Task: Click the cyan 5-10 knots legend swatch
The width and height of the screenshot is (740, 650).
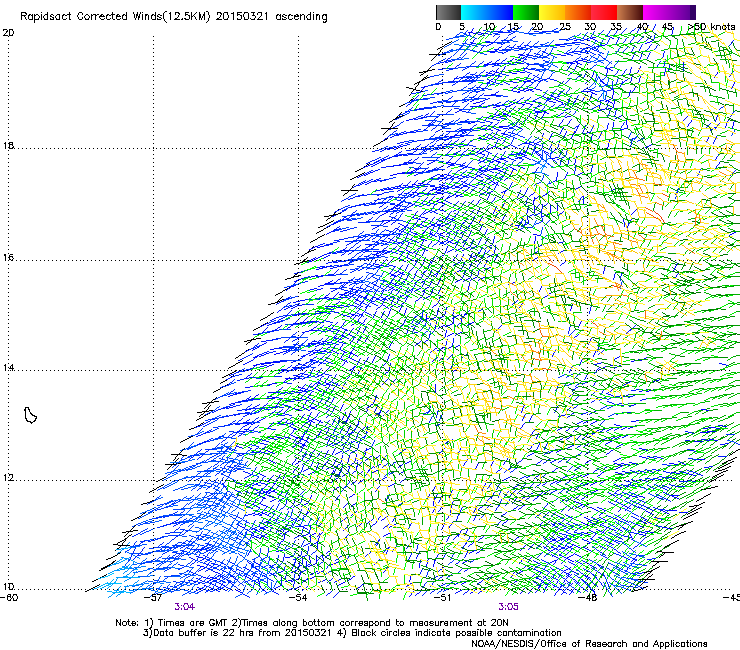Action: 474,12
